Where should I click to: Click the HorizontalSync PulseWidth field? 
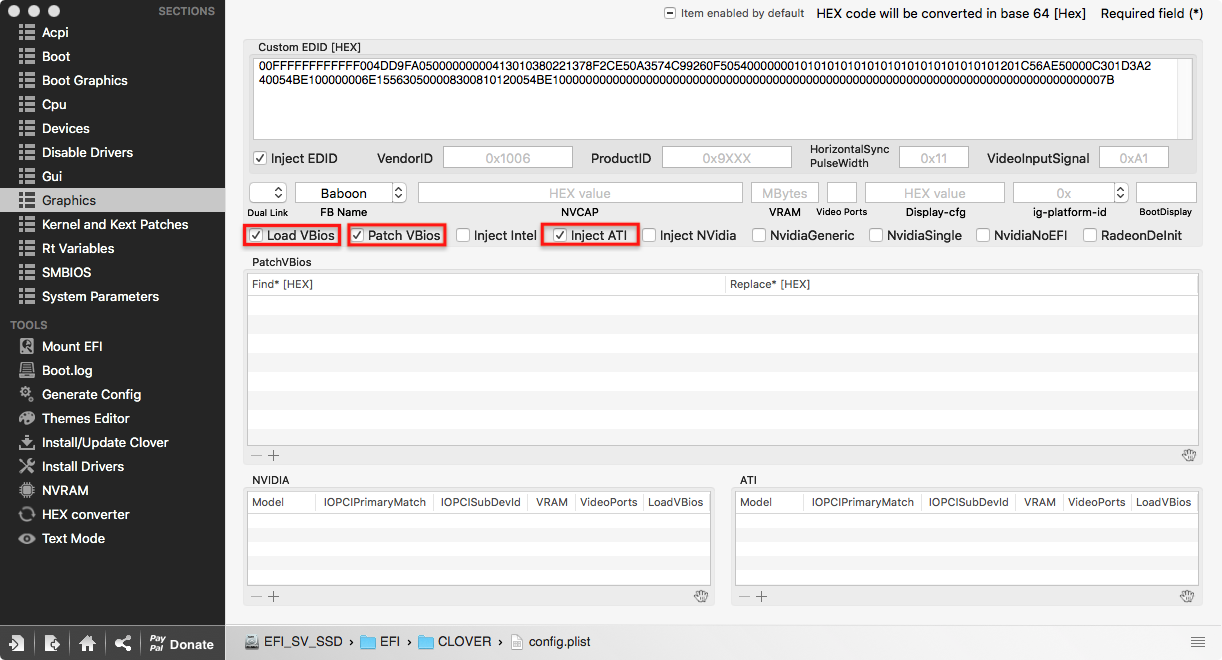point(934,158)
